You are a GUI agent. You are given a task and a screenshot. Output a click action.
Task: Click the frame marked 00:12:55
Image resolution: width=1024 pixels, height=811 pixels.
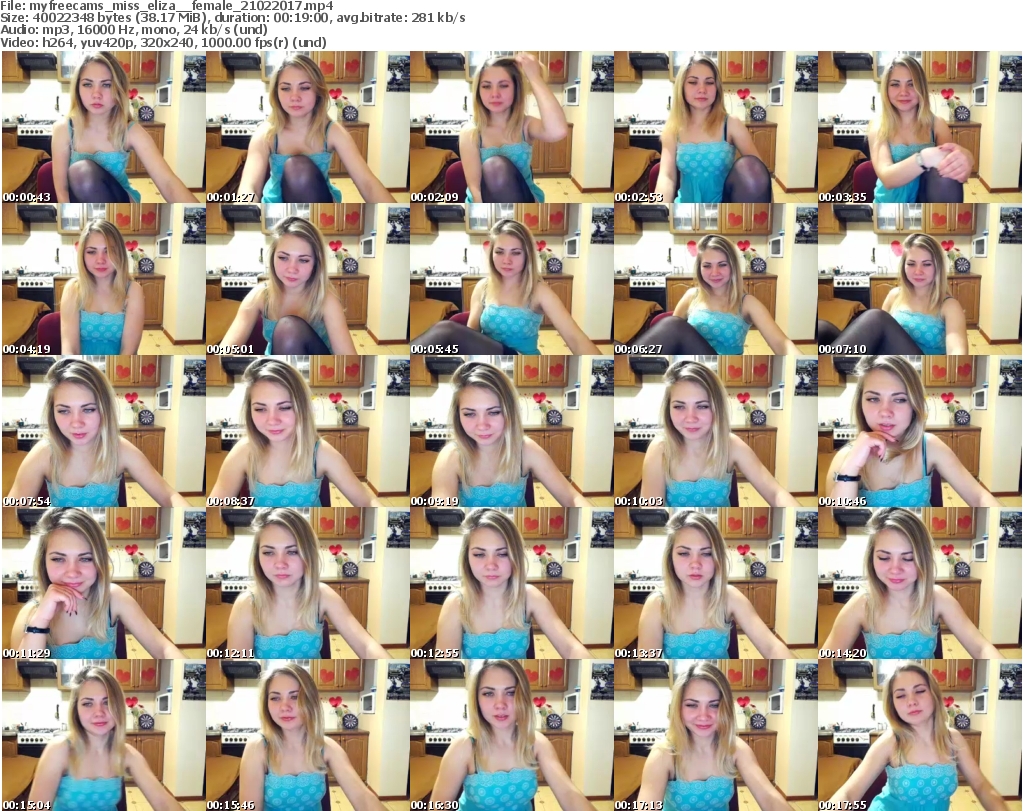coord(511,583)
